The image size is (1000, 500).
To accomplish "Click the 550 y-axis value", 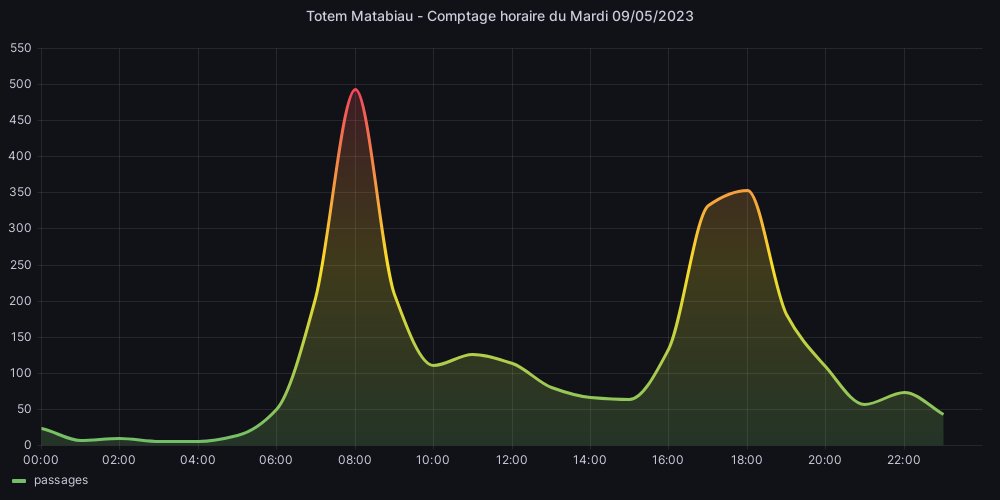I will 22,48.
